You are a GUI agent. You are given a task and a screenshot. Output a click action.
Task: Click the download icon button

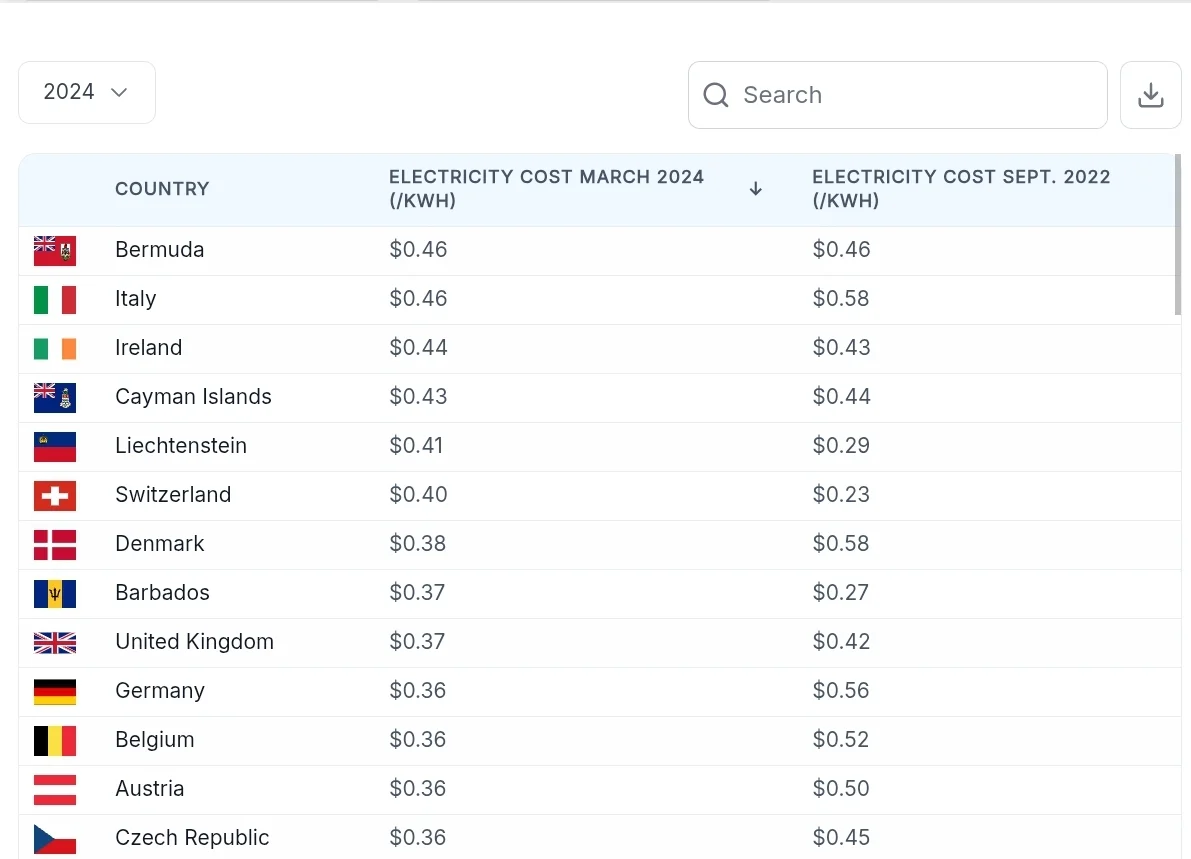(x=1151, y=95)
